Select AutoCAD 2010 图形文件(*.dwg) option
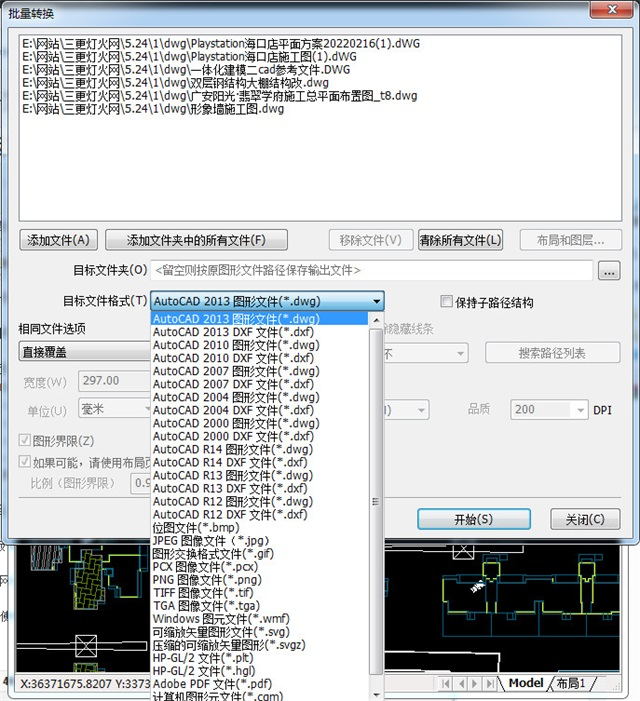 [260, 345]
